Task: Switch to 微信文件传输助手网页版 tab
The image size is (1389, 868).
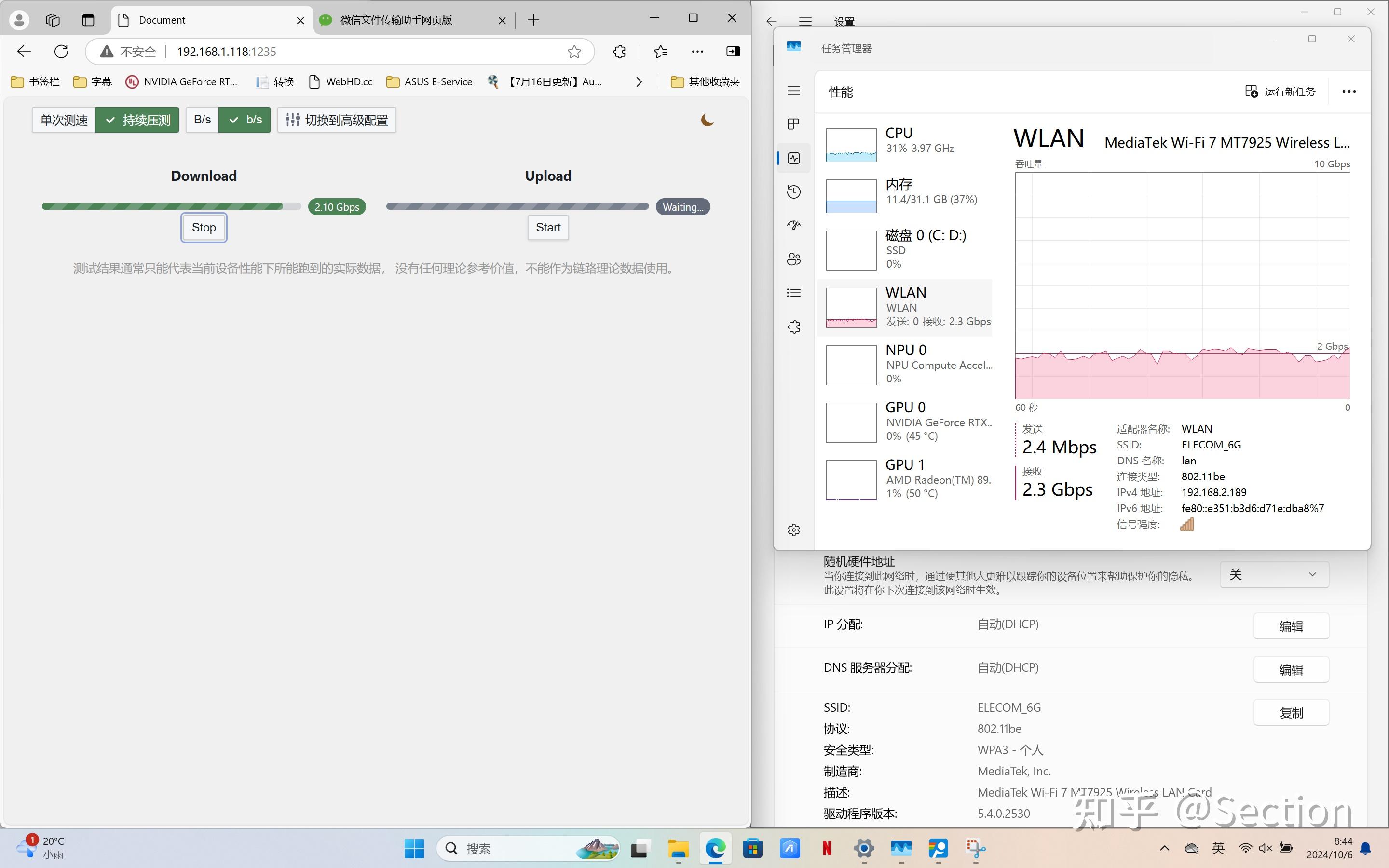Action: pyautogui.click(x=395, y=19)
